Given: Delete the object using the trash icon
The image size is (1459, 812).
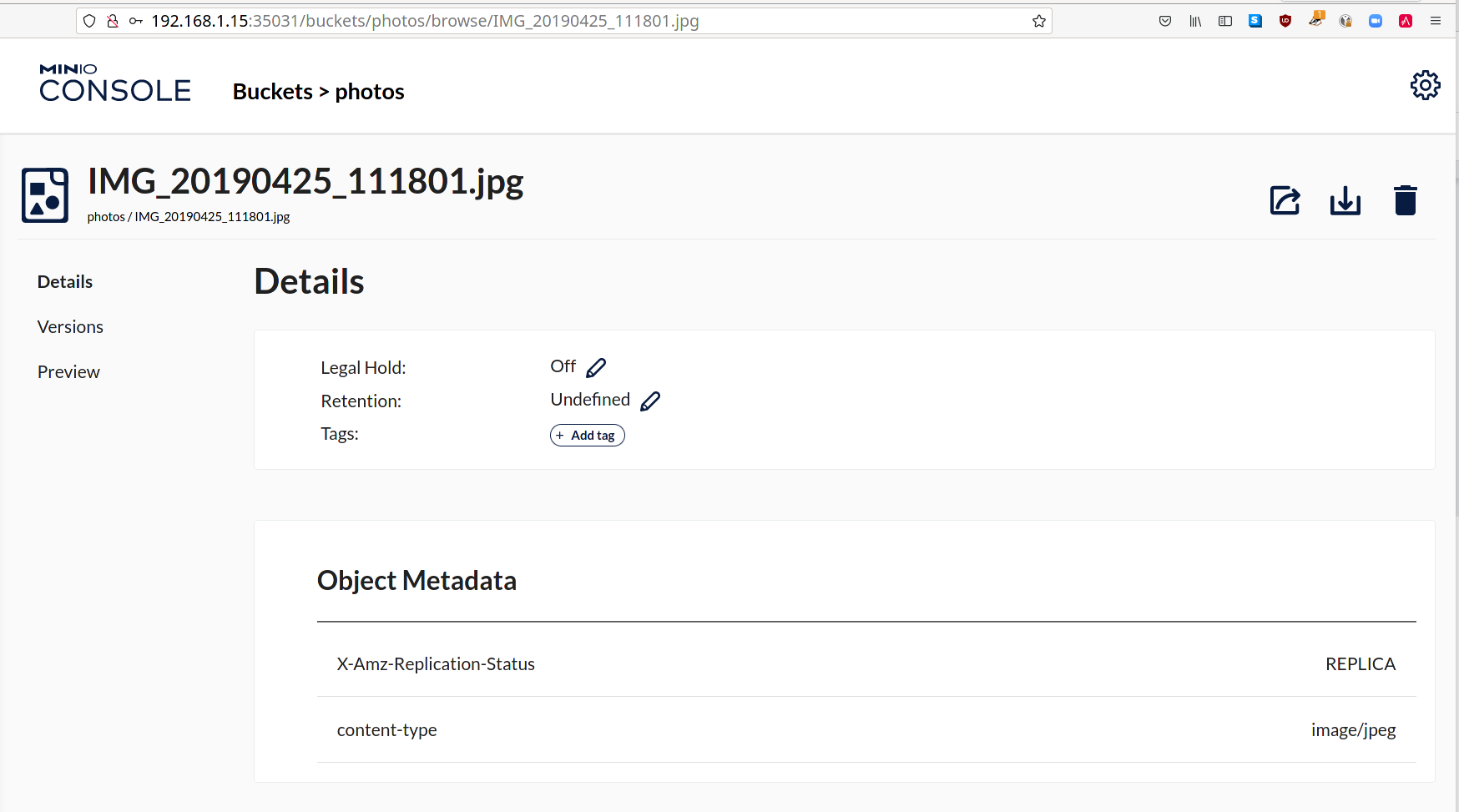Looking at the screenshot, I should tap(1405, 199).
